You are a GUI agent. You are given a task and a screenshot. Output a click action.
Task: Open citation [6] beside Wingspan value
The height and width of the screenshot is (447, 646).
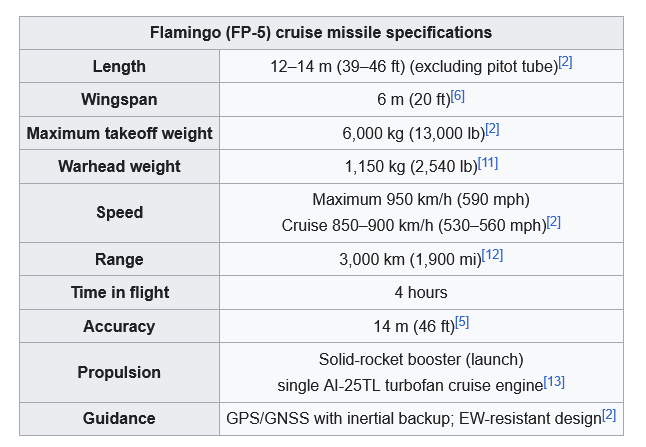coord(458,96)
